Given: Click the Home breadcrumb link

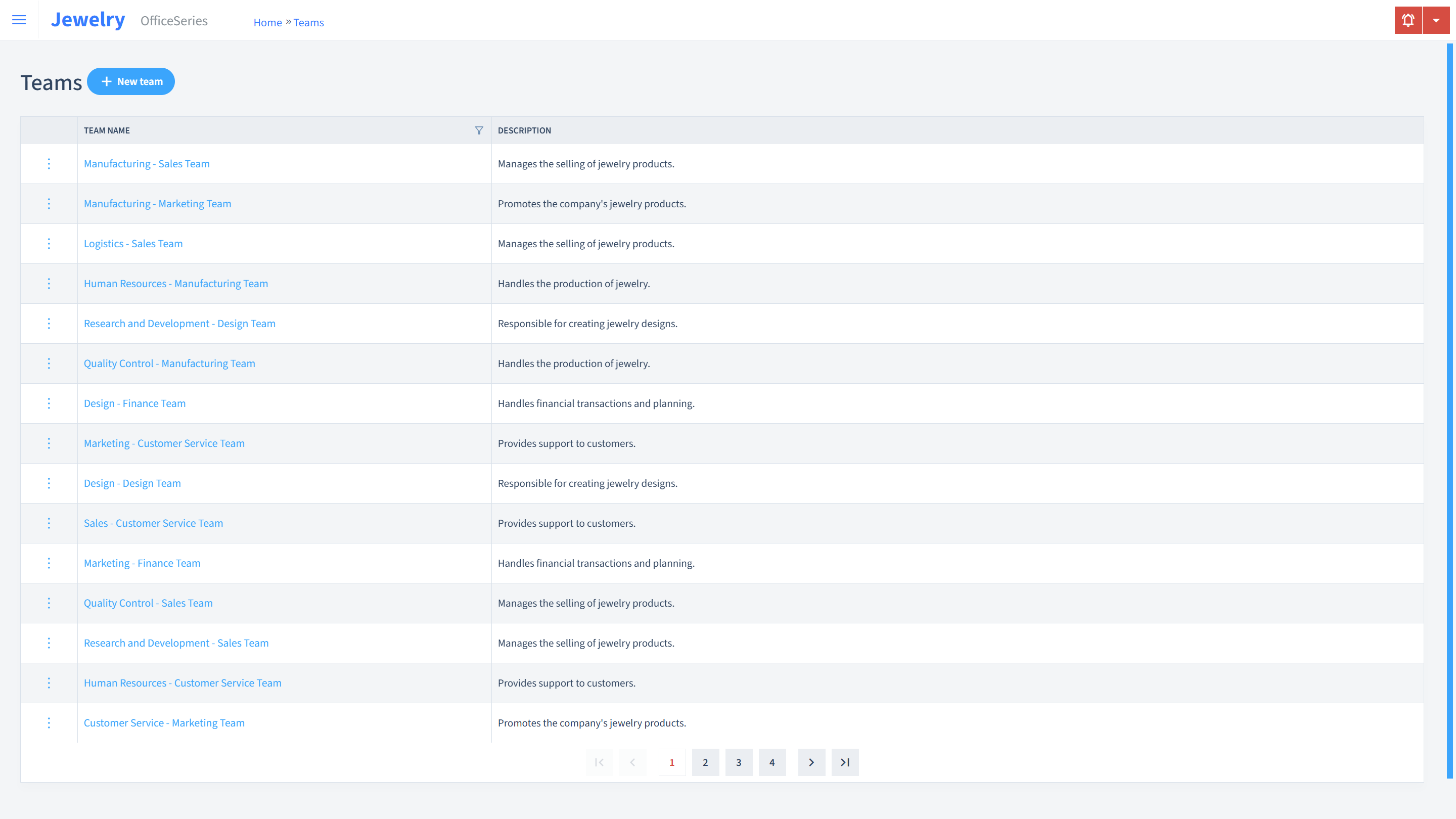Looking at the screenshot, I should (267, 22).
